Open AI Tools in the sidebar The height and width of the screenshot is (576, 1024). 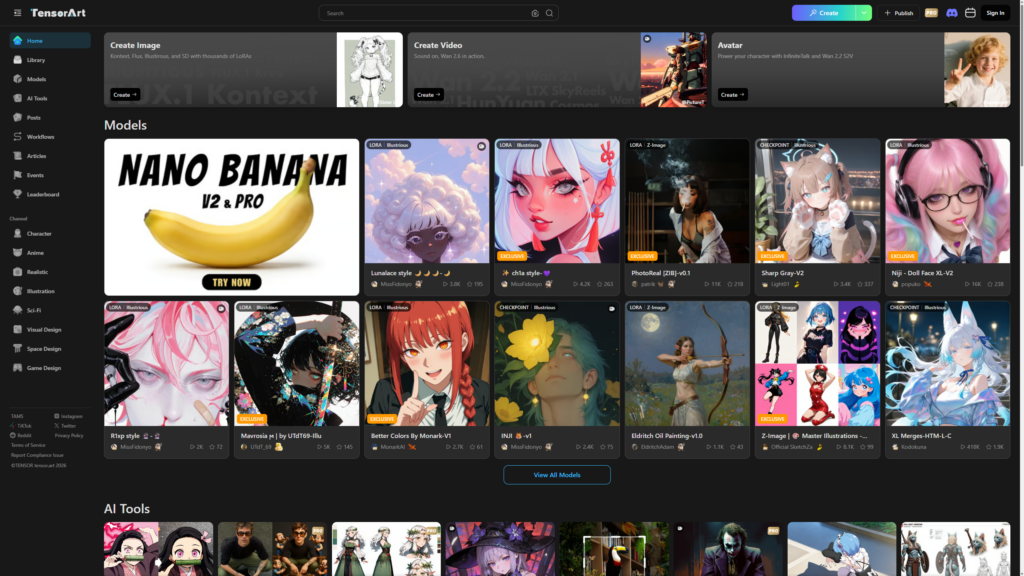(x=37, y=98)
